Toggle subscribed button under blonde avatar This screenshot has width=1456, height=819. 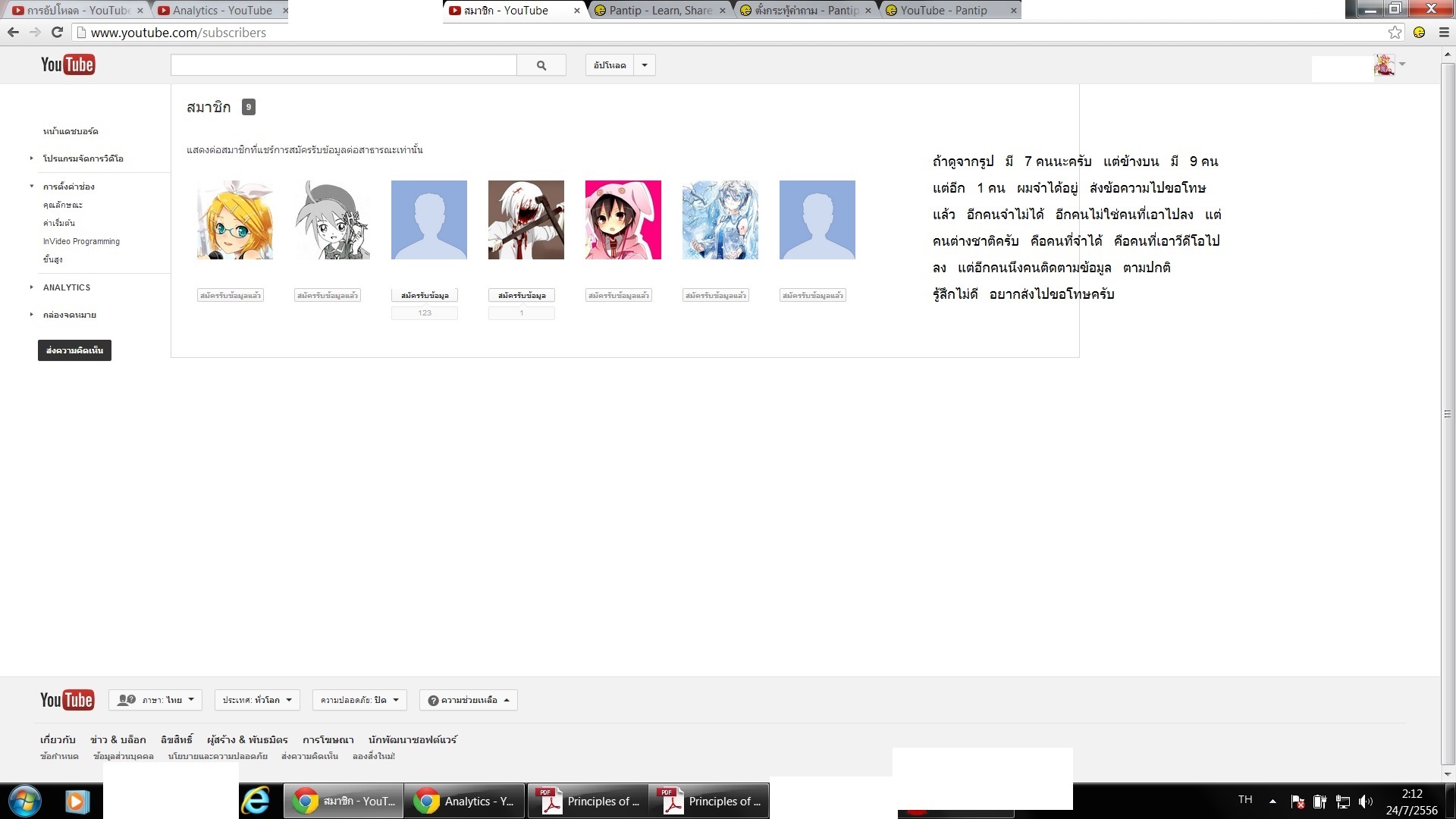(x=231, y=296)
